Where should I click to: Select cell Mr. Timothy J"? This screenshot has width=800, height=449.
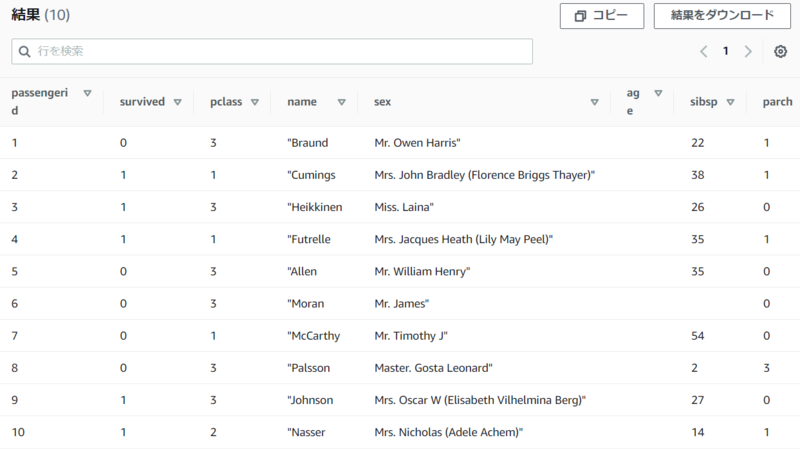point(411,336)
